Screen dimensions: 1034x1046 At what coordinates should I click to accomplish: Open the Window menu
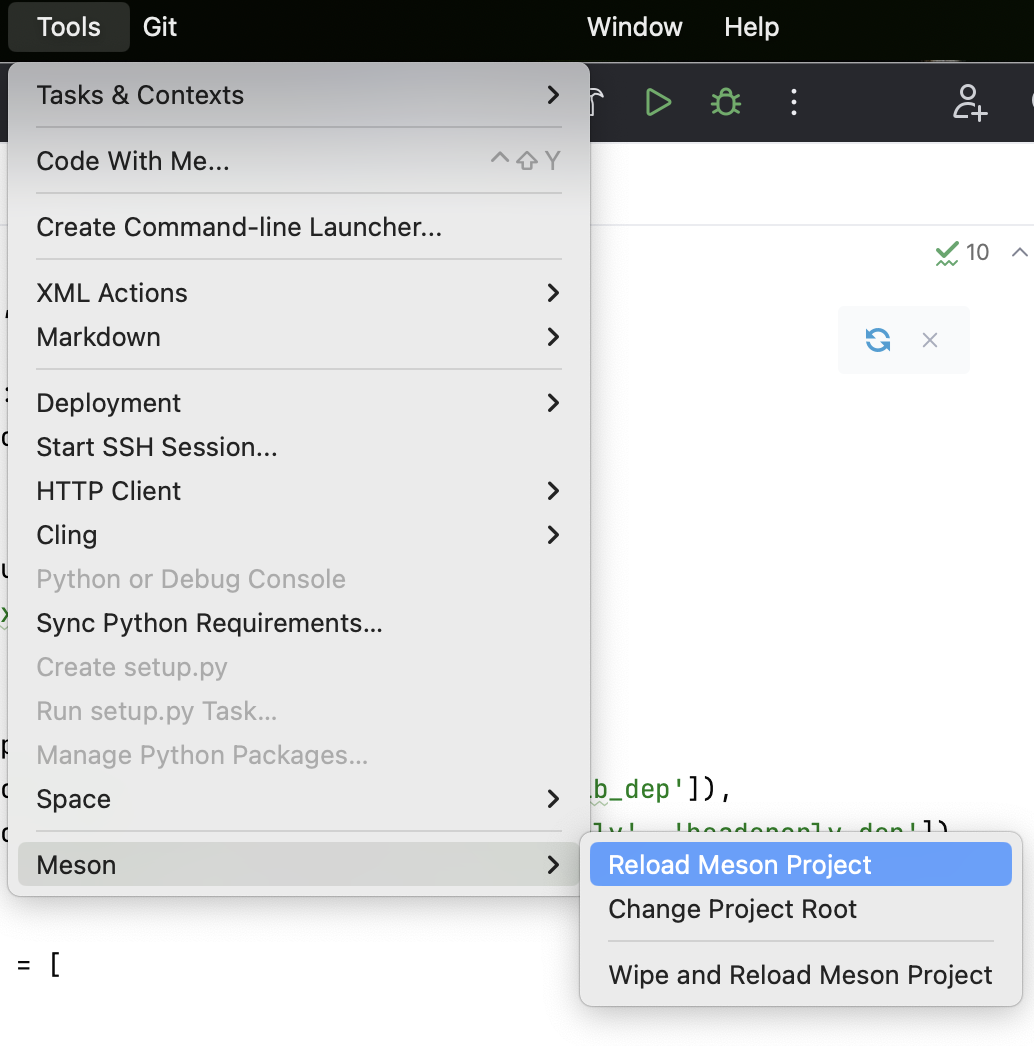(x=634, y=27)
